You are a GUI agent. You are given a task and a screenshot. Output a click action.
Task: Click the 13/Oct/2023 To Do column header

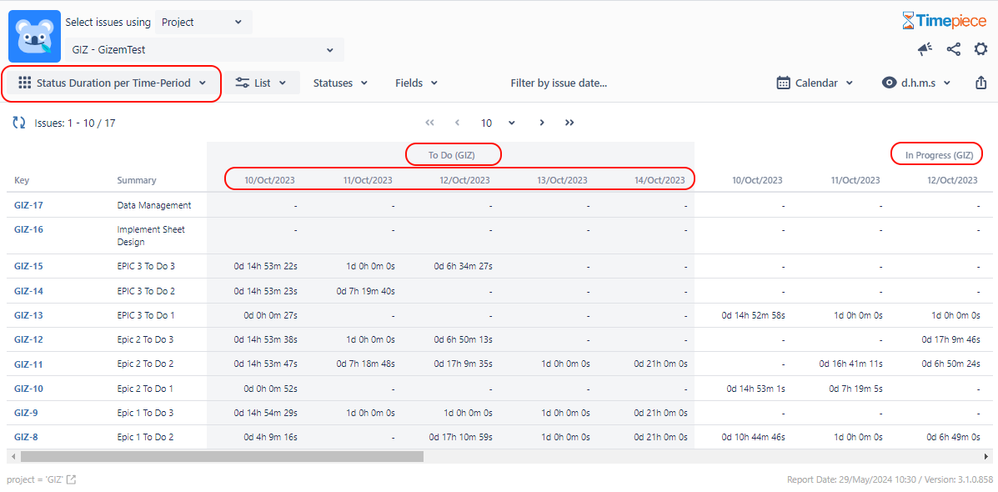(562, 180)
